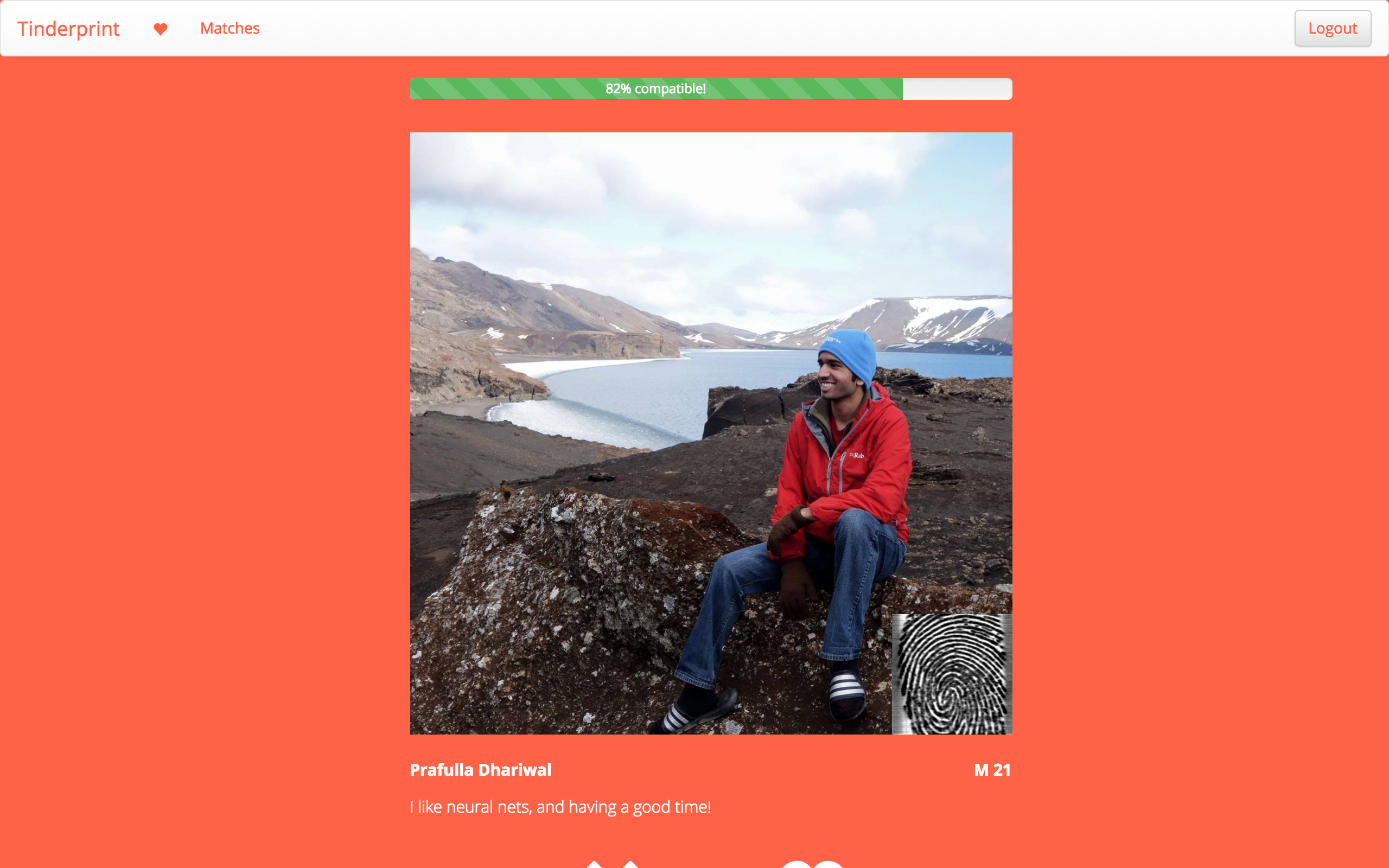Image resolution: width=1389 pixels, height=868 pixels.
Task: Click the cloudy sky in profile picture
Action: 711,218
